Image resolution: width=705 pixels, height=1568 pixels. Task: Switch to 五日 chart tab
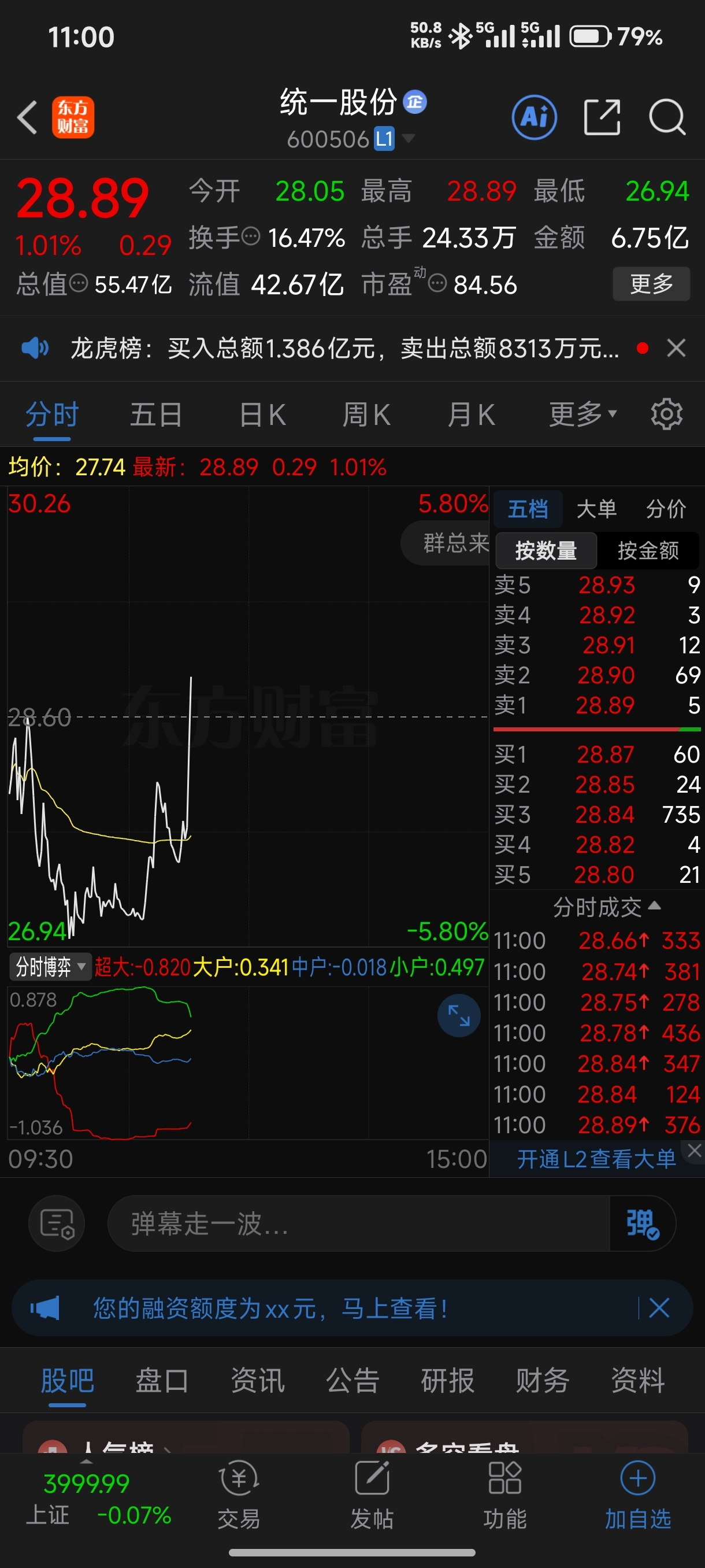(157, 415)
